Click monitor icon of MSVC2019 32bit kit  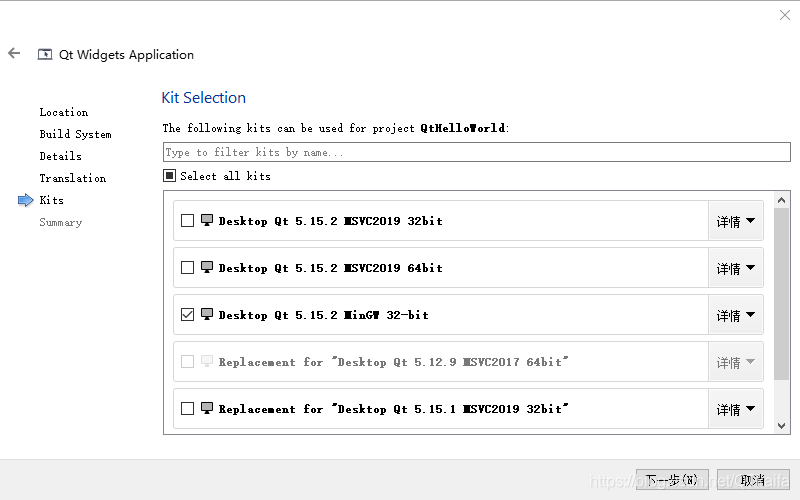(x=207, y=220)
